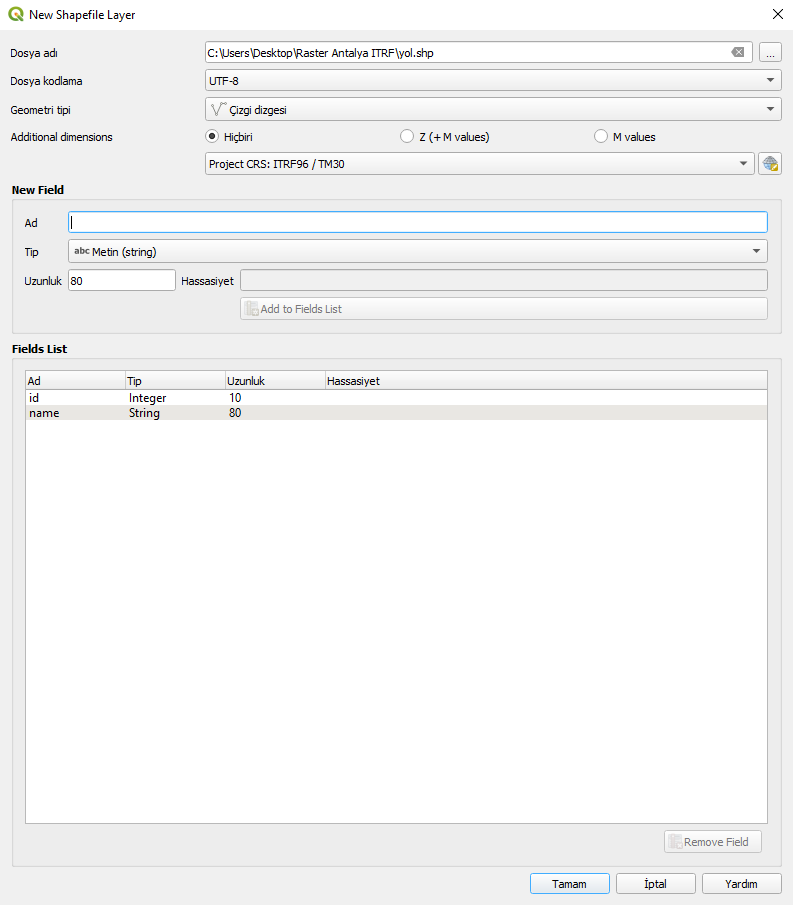Viewport: 793px width, 905px height.
Task: Clear the Dosya adı file path
Action: tap(738, 53)
